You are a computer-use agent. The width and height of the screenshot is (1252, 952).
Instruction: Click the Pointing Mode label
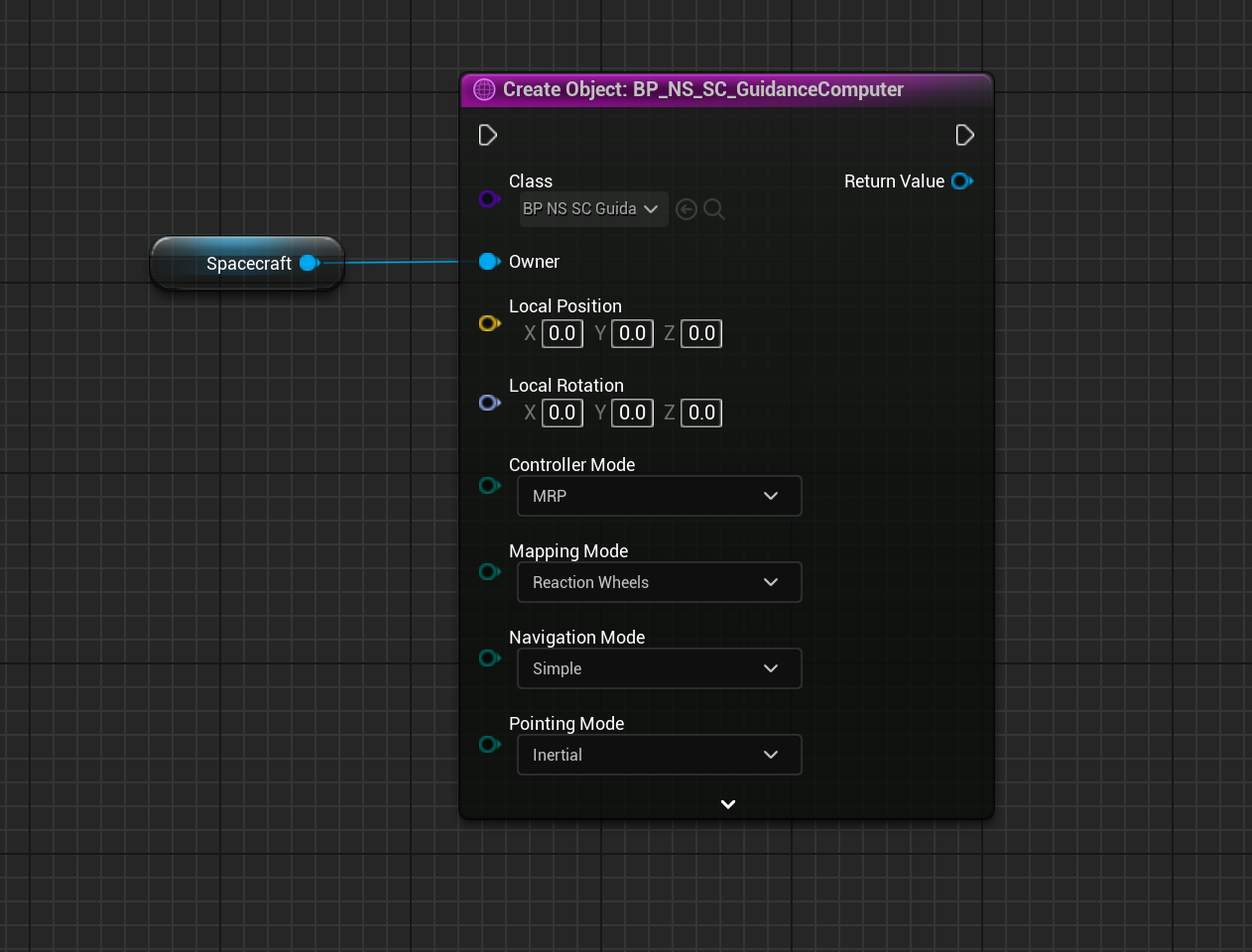tap(566, 724)
